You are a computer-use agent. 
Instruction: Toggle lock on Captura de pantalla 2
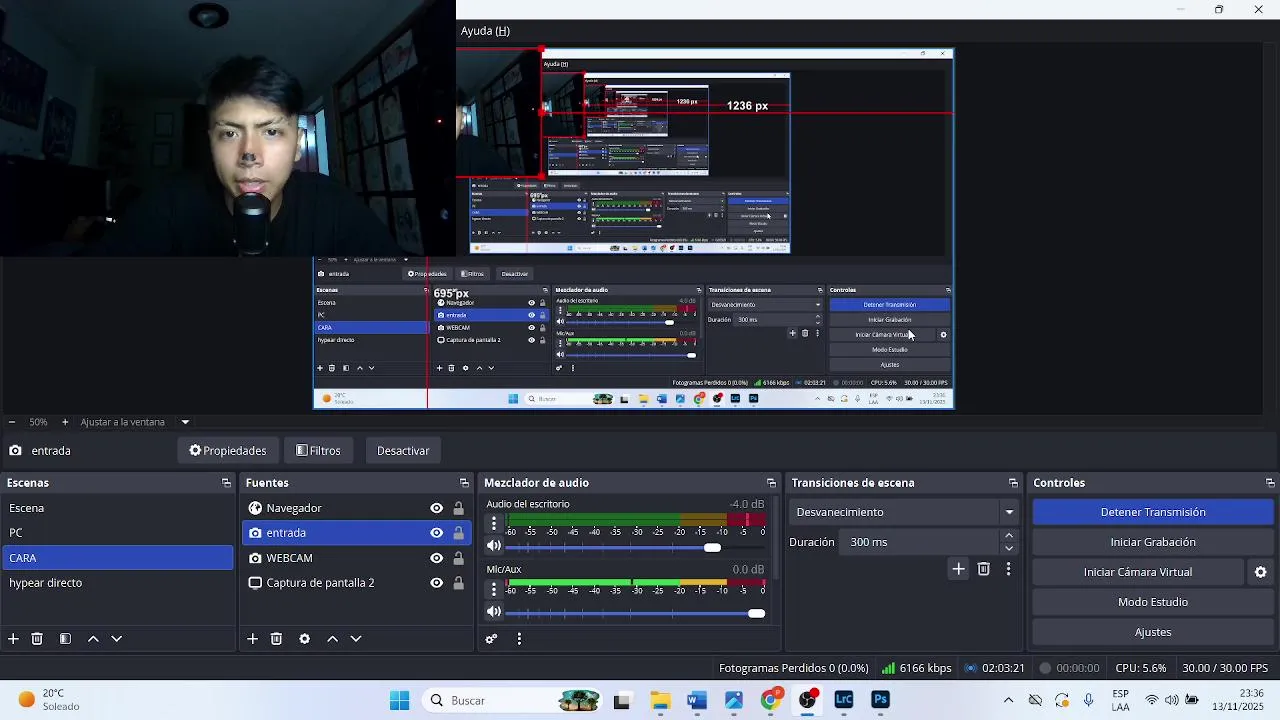point(458,583)
